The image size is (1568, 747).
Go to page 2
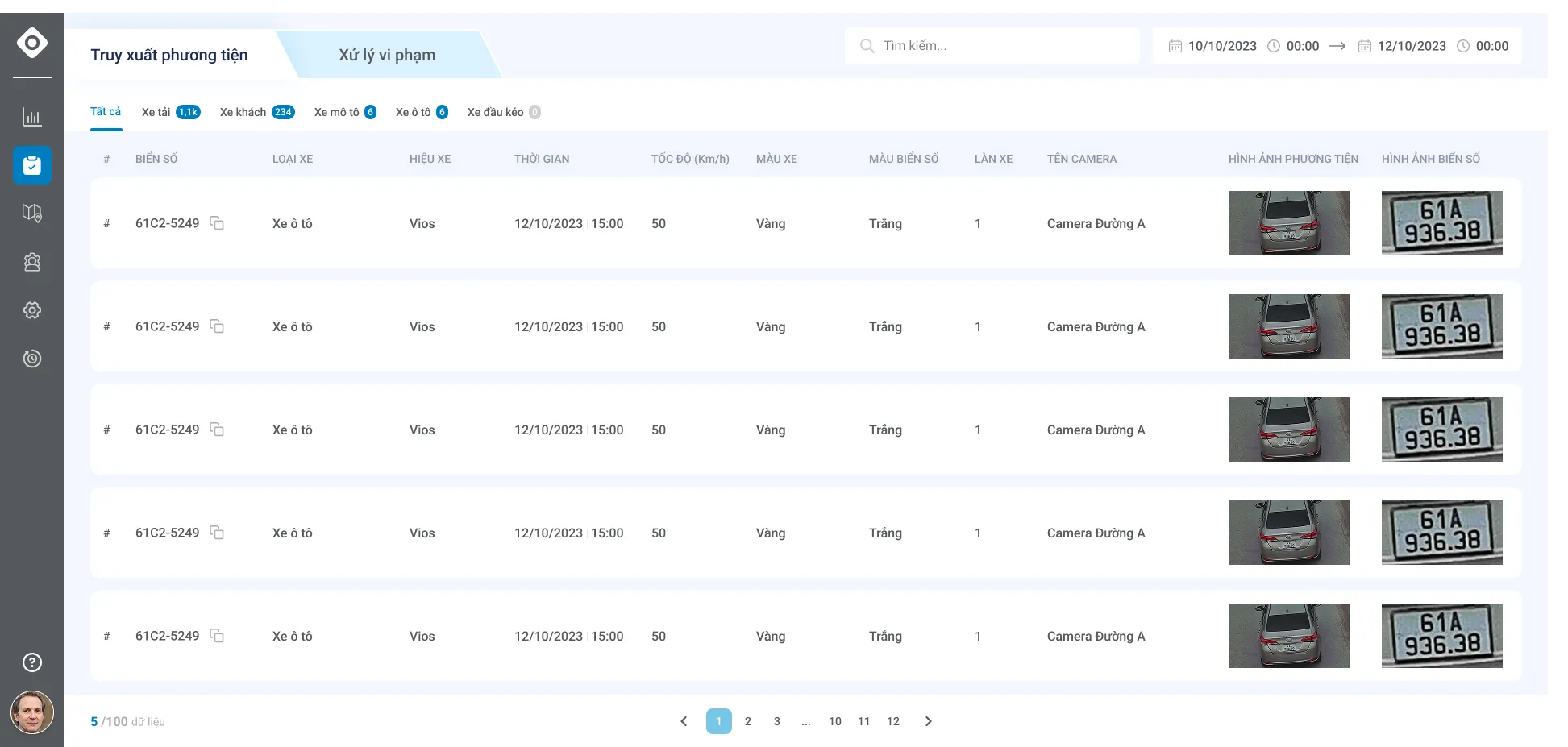748,721
